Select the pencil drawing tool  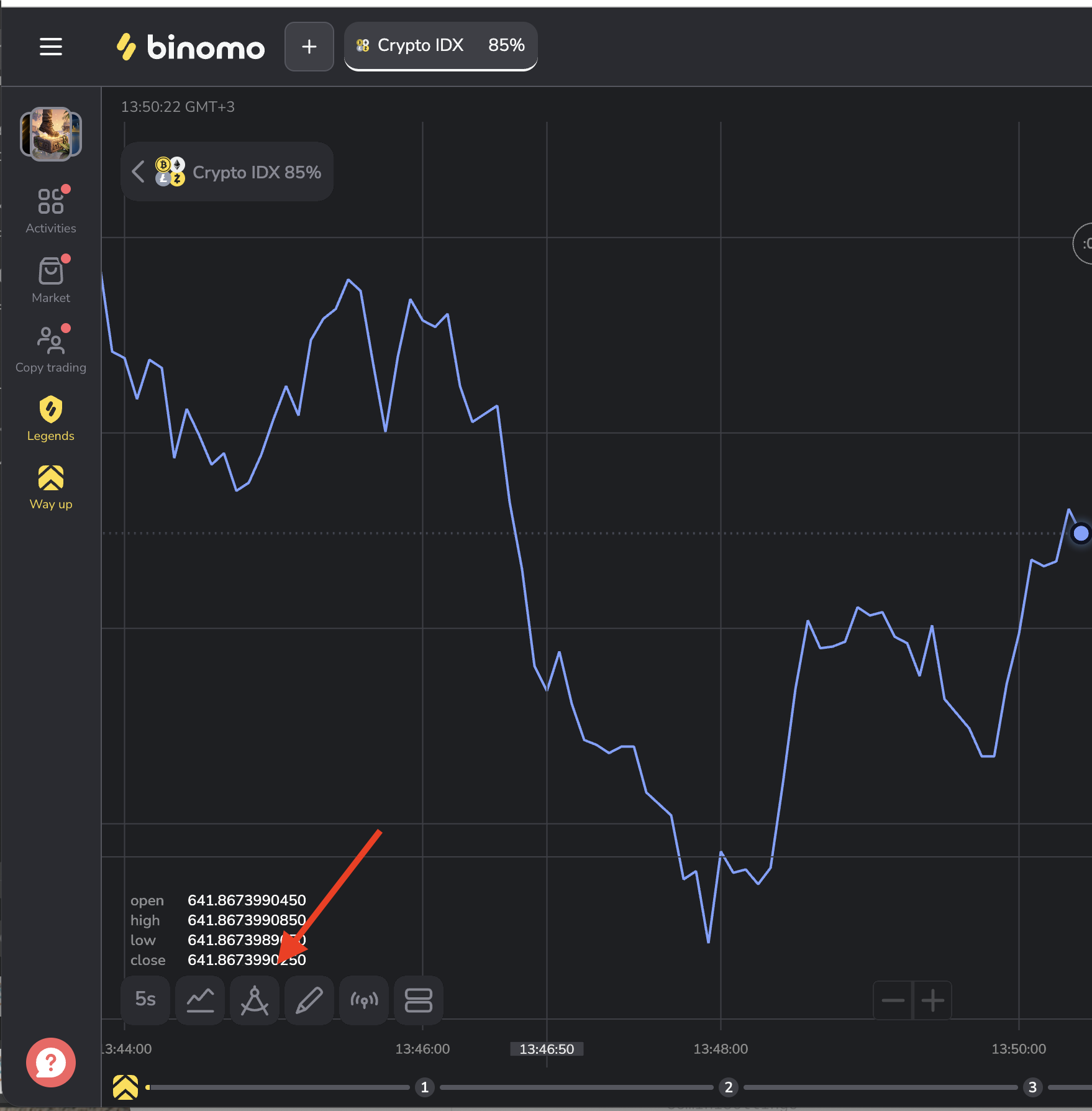tap(309, 999)
